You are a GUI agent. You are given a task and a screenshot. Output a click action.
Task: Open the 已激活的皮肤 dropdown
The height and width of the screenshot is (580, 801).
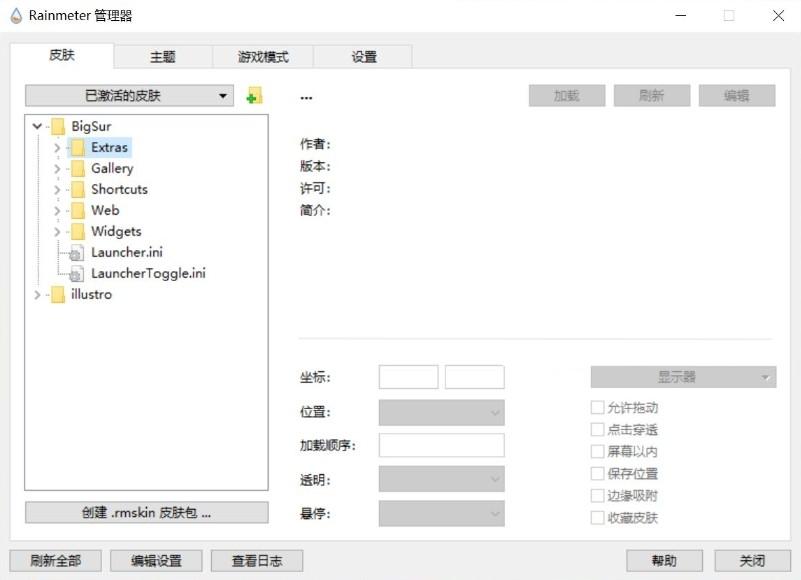coord(129,96)
